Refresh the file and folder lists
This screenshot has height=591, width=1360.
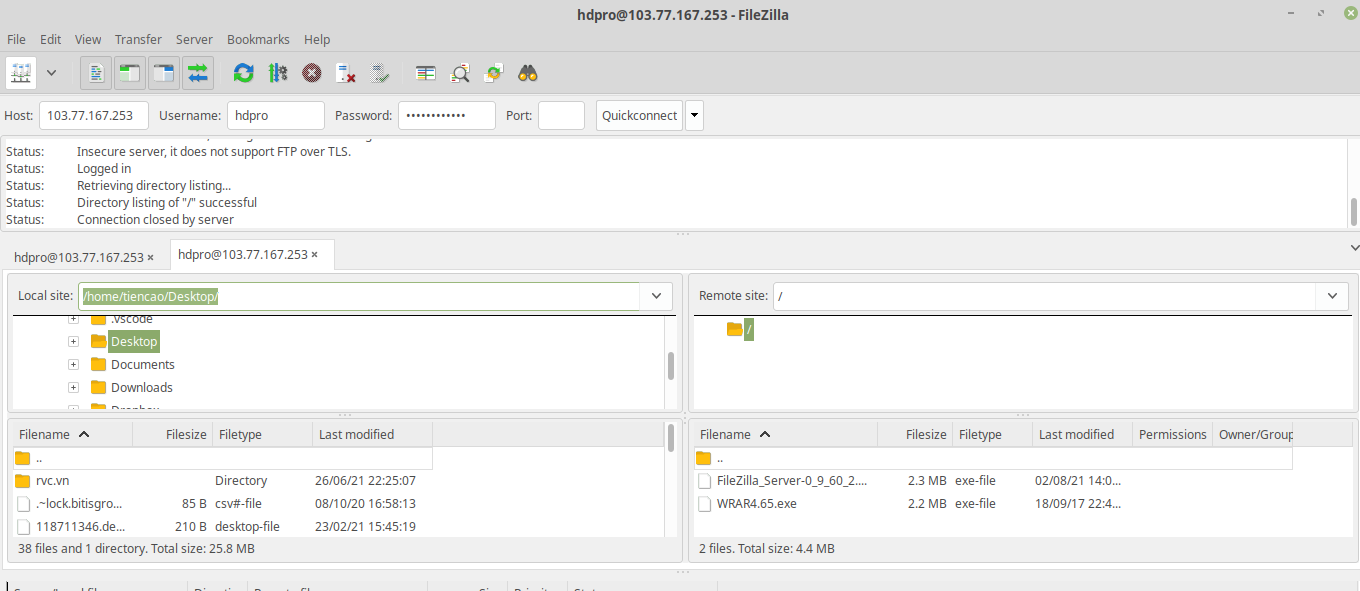[x=243, y=73]
